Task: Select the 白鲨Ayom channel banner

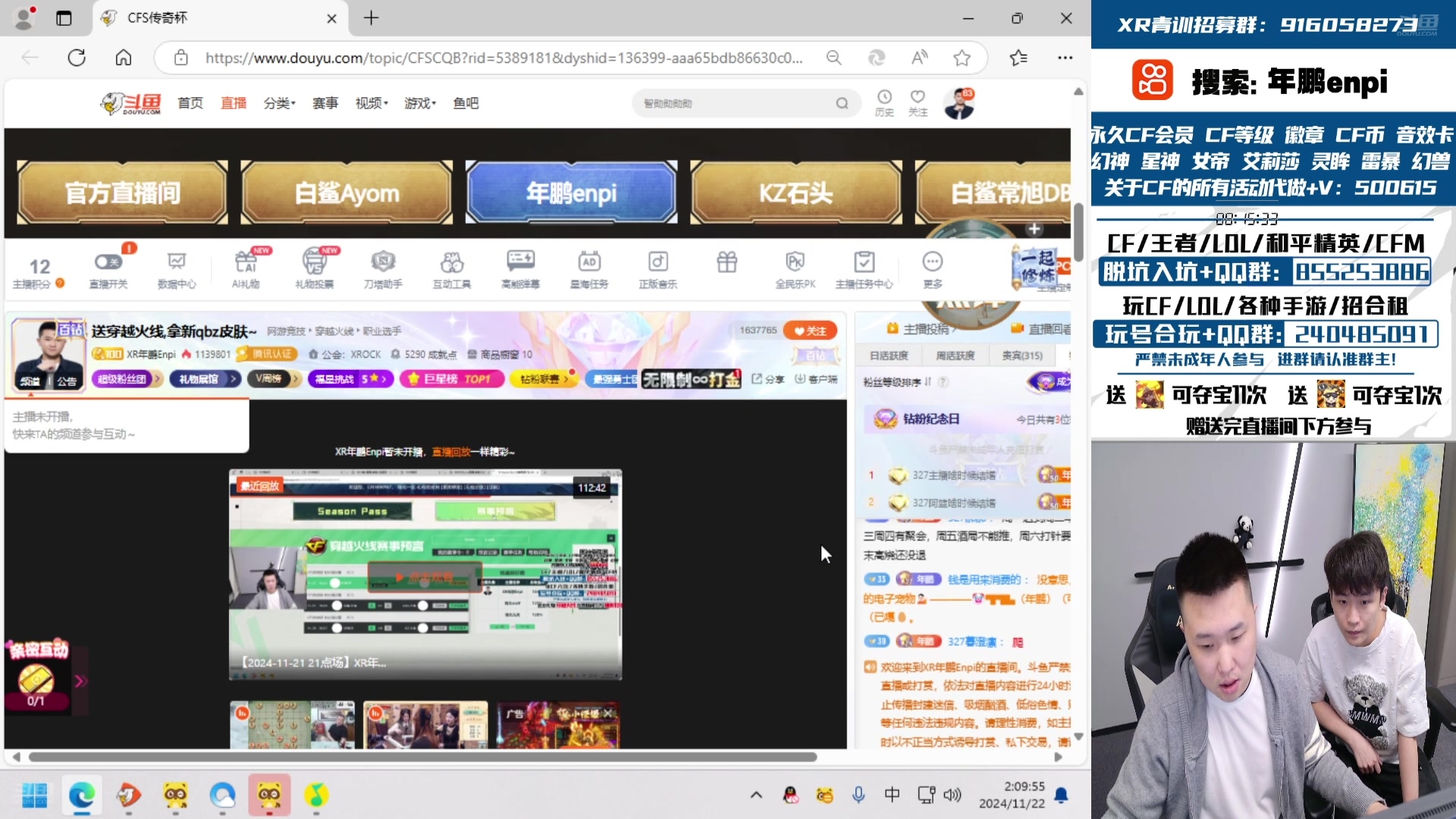Action: click(347, 193)
